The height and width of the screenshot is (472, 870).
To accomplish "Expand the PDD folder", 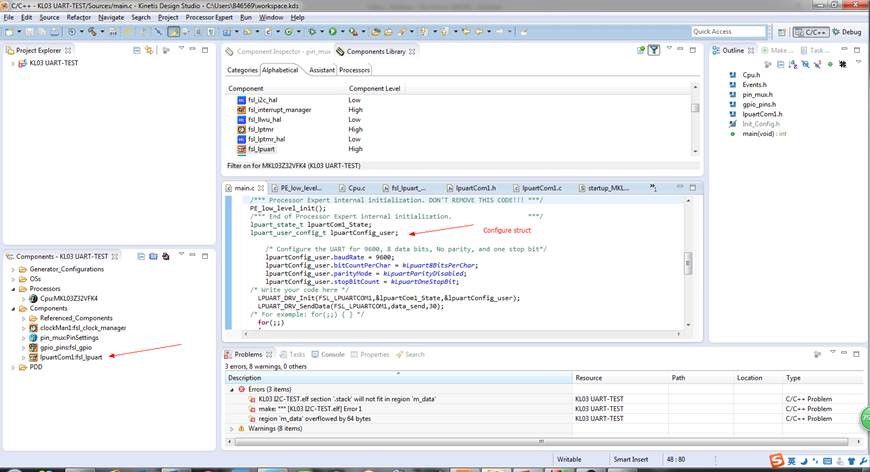I will pos(13,367).
